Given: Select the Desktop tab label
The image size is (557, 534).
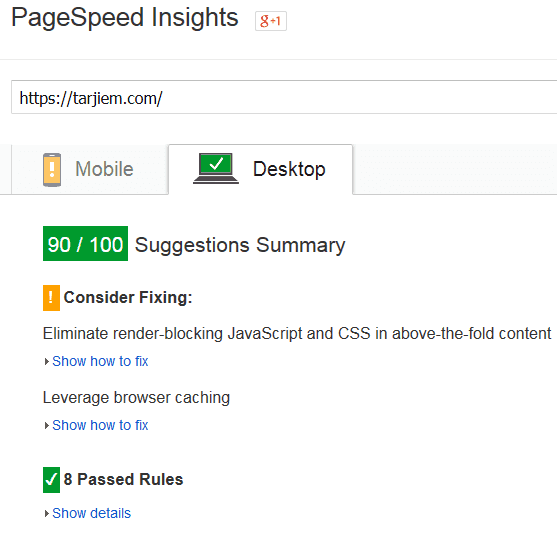Looking at the screenshot, I should (x=289, y=169).
